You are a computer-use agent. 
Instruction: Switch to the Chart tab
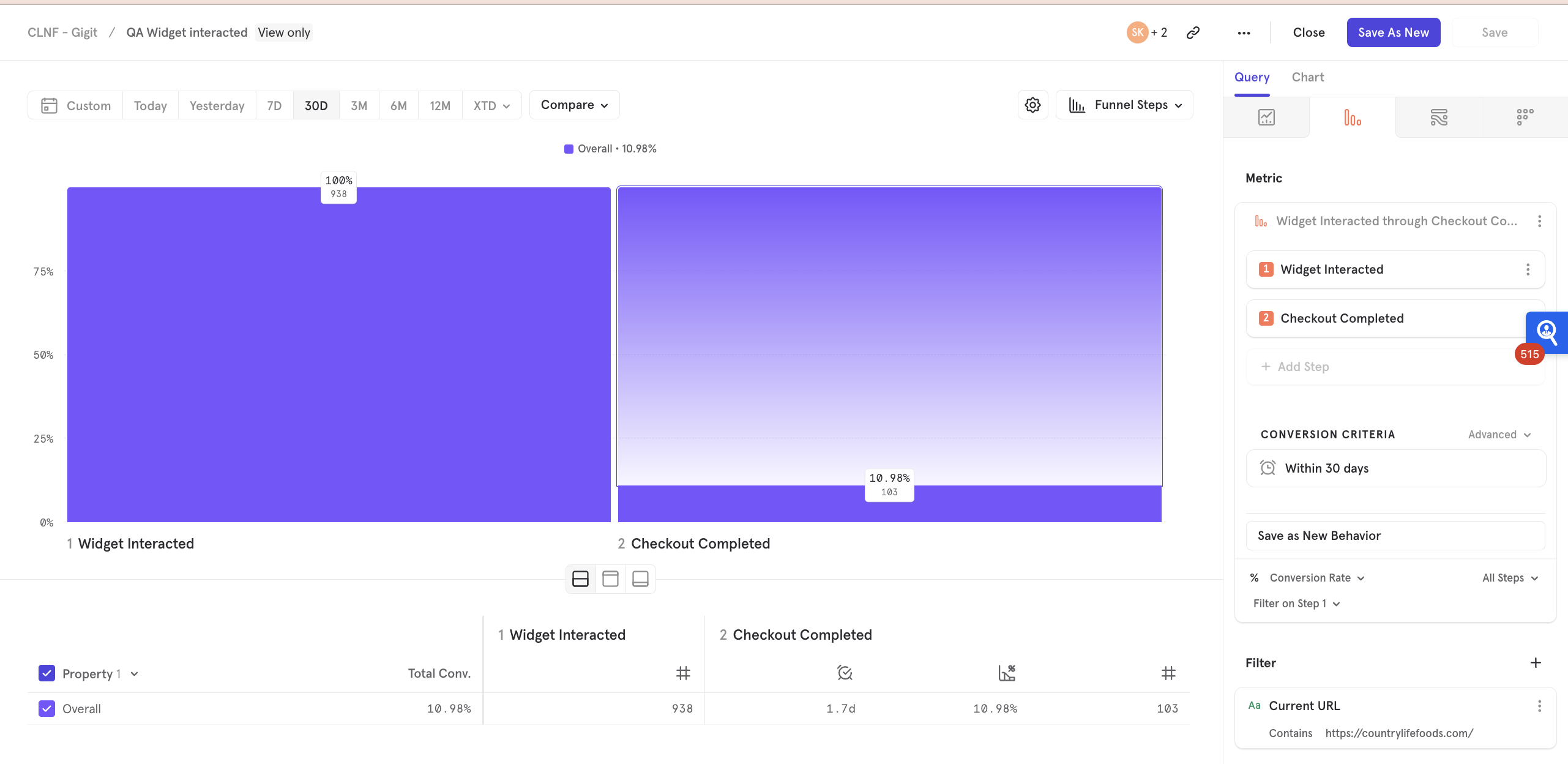click(1308, 77)
